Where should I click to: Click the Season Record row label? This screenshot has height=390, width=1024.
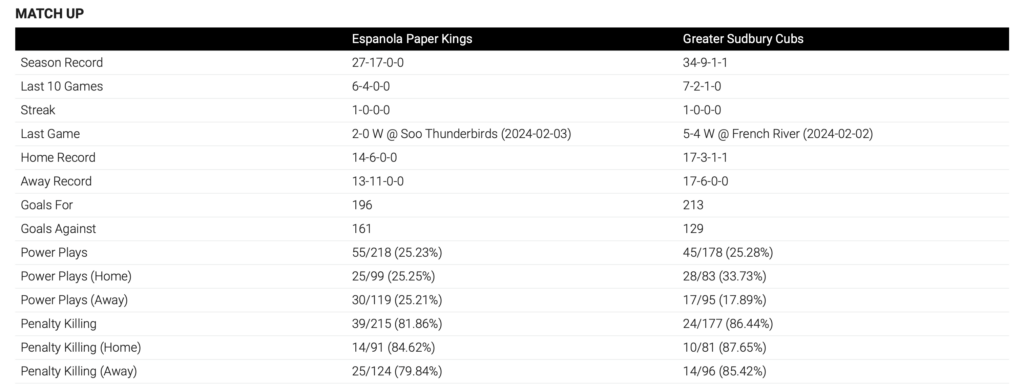click(61, 63)
